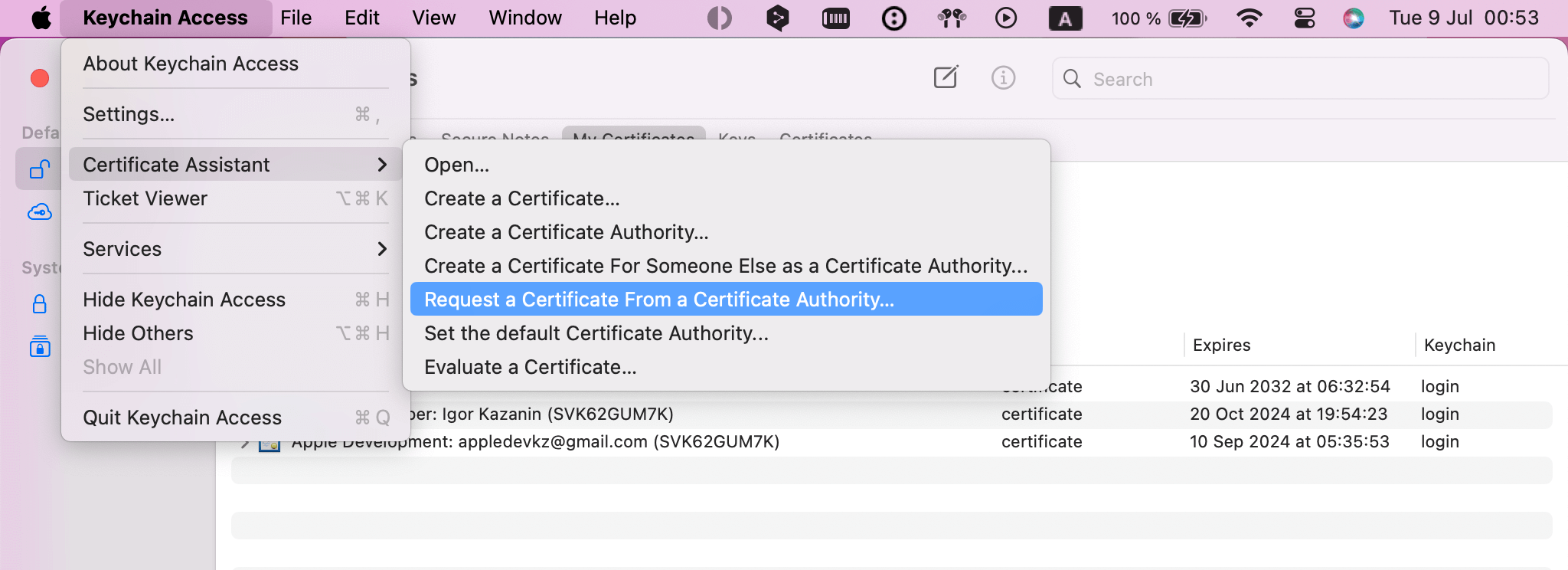Image resolution: width=1568 pixels, height=570 pixels.
Task: Open the View menu
Action: point(434,18)
